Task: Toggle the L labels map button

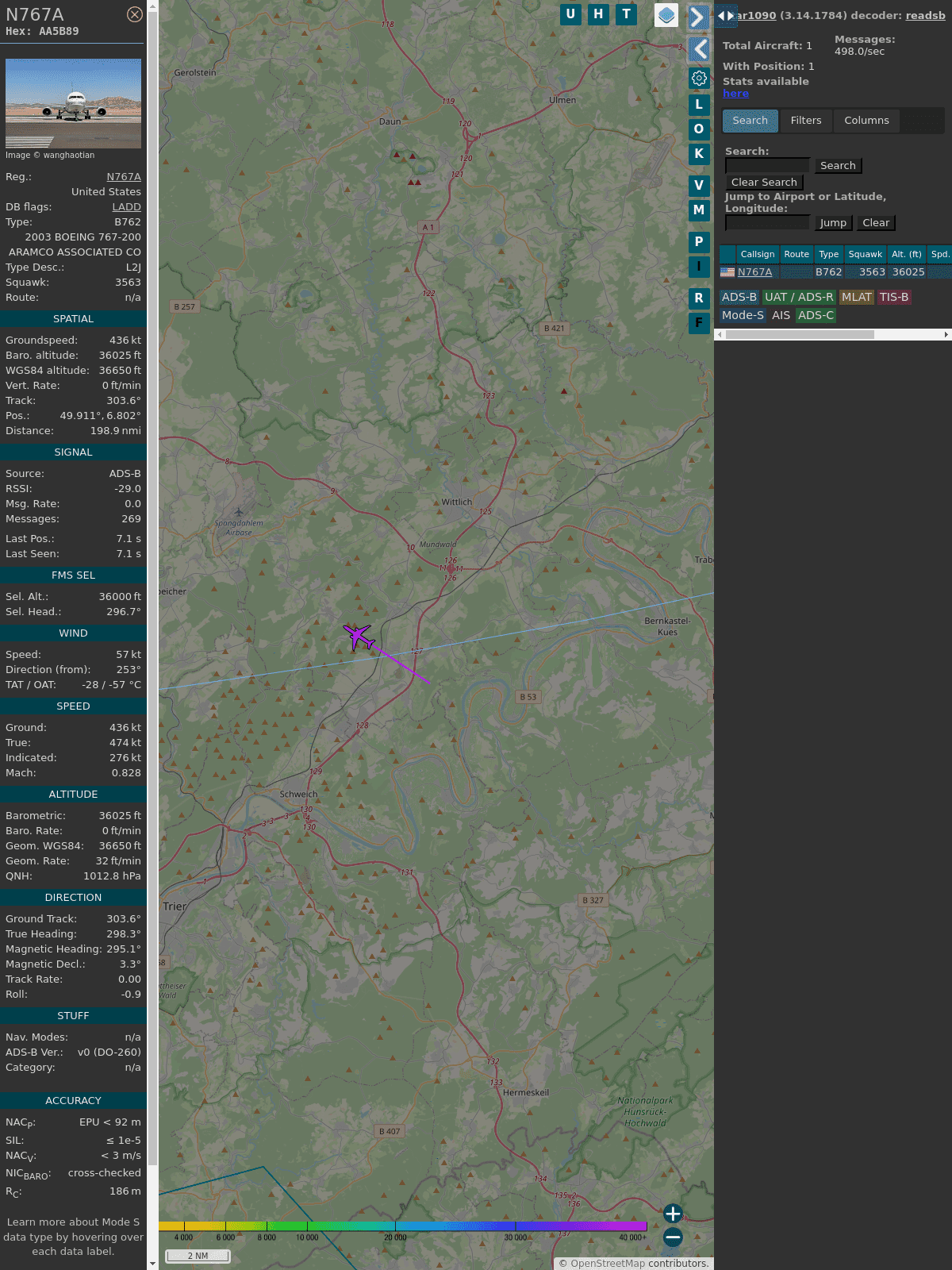Action: coord(699,105)
